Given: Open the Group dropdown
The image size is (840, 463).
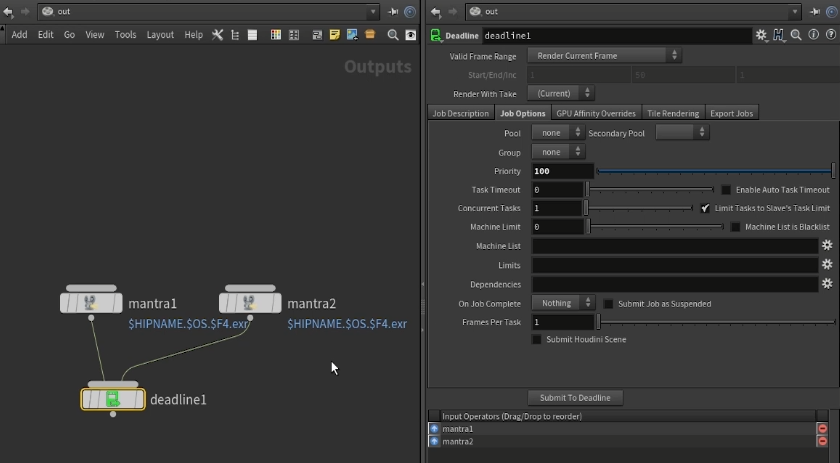Looking at the screenshot, I should tap(558, 152).
